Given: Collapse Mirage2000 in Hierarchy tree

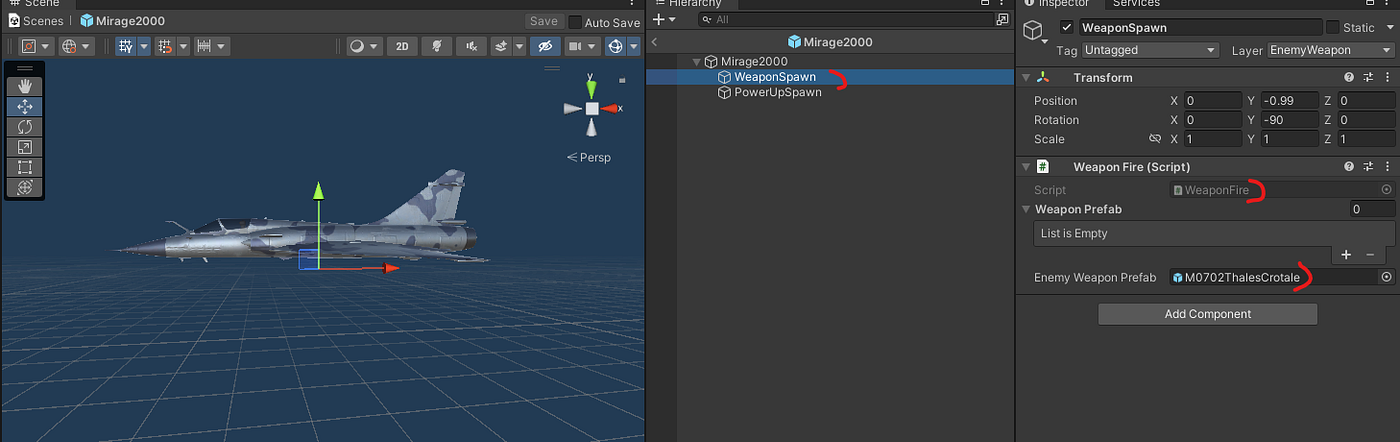Looking at the screenshot, I should [x=697, y=62].
